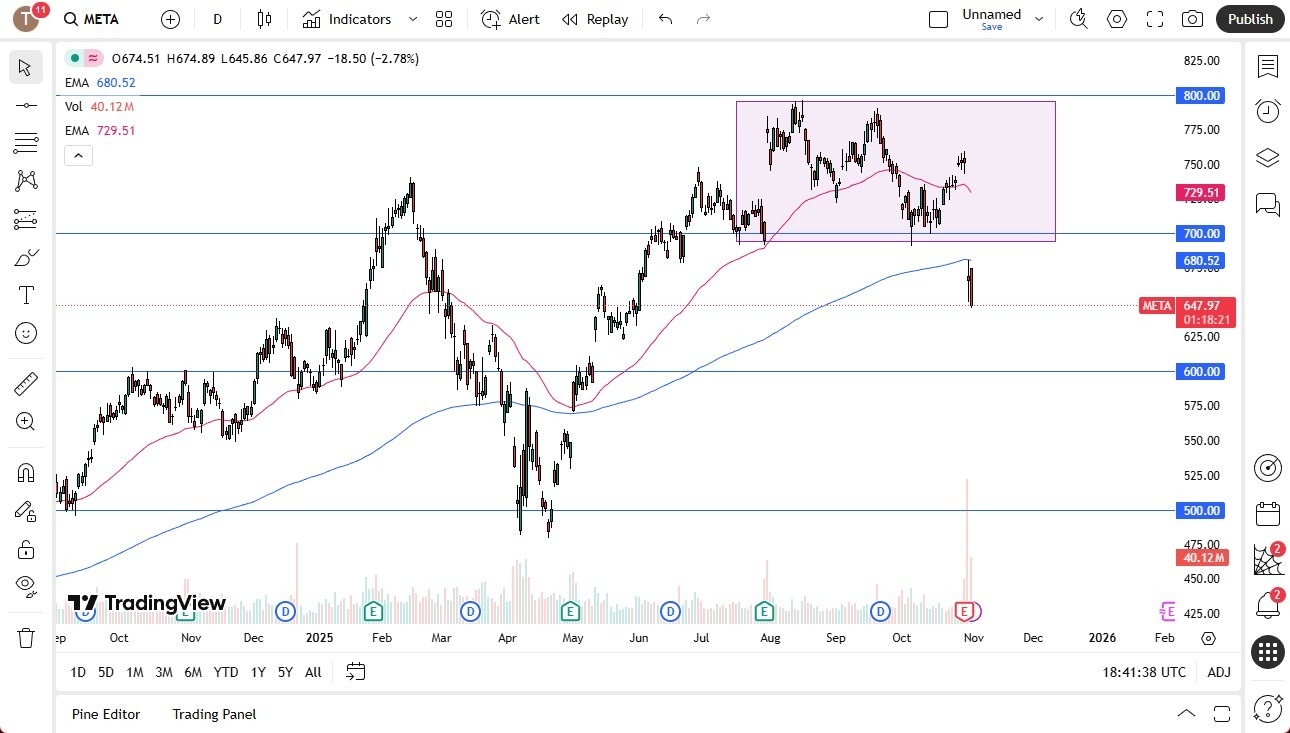Open the Trading Panel tab
1290x733 pixels.
tap(213, 714)
